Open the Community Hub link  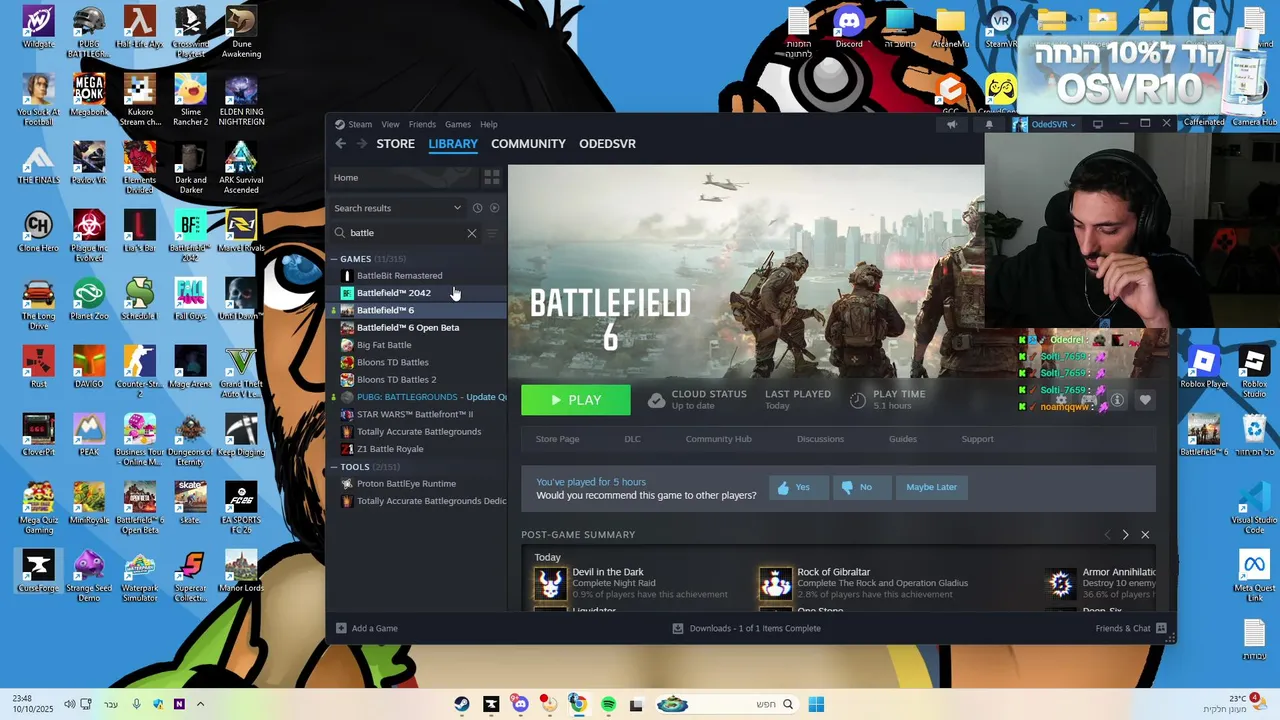coord(718,439)
